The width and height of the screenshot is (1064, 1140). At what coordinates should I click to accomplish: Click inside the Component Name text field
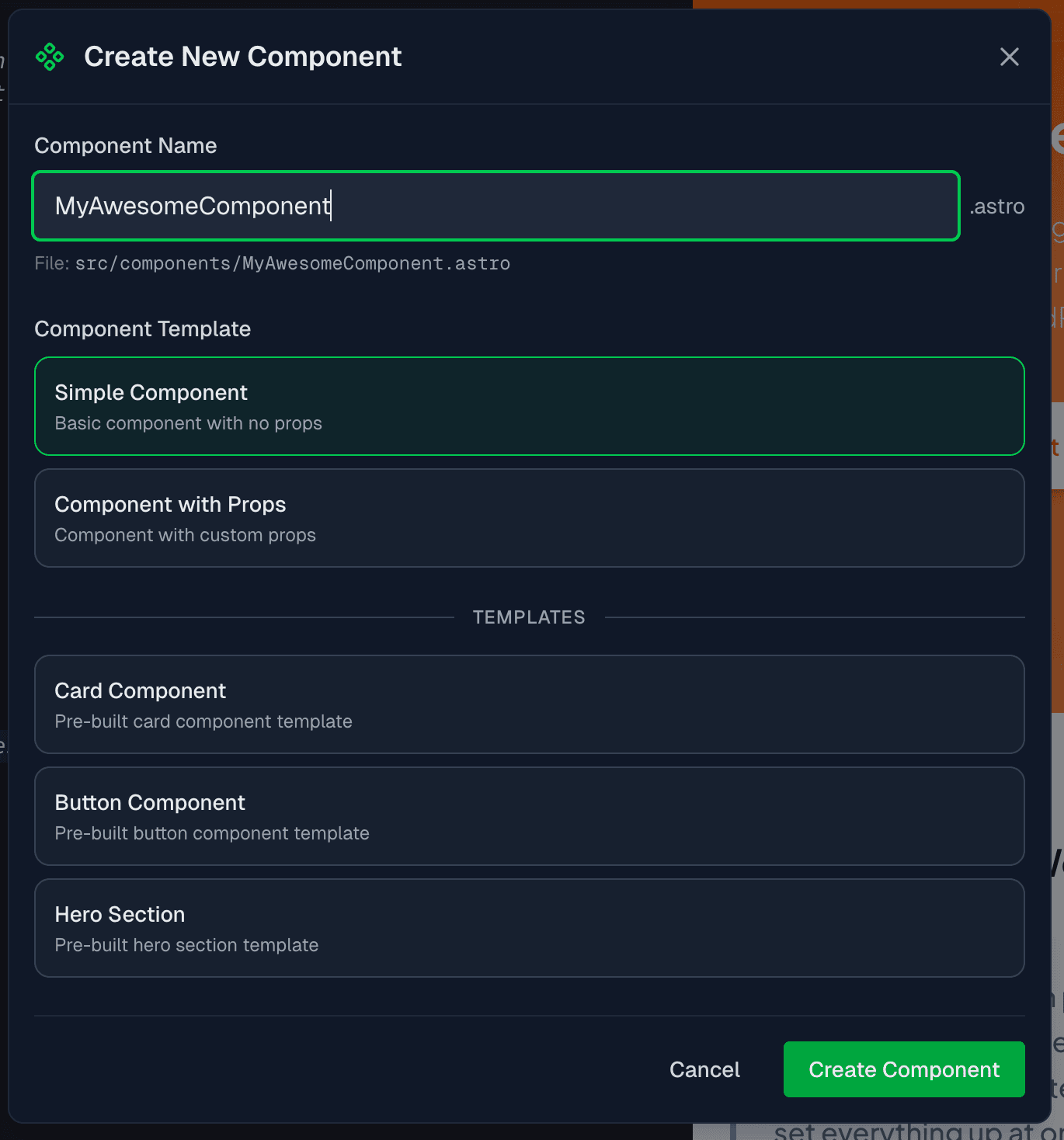coord(495,206)
